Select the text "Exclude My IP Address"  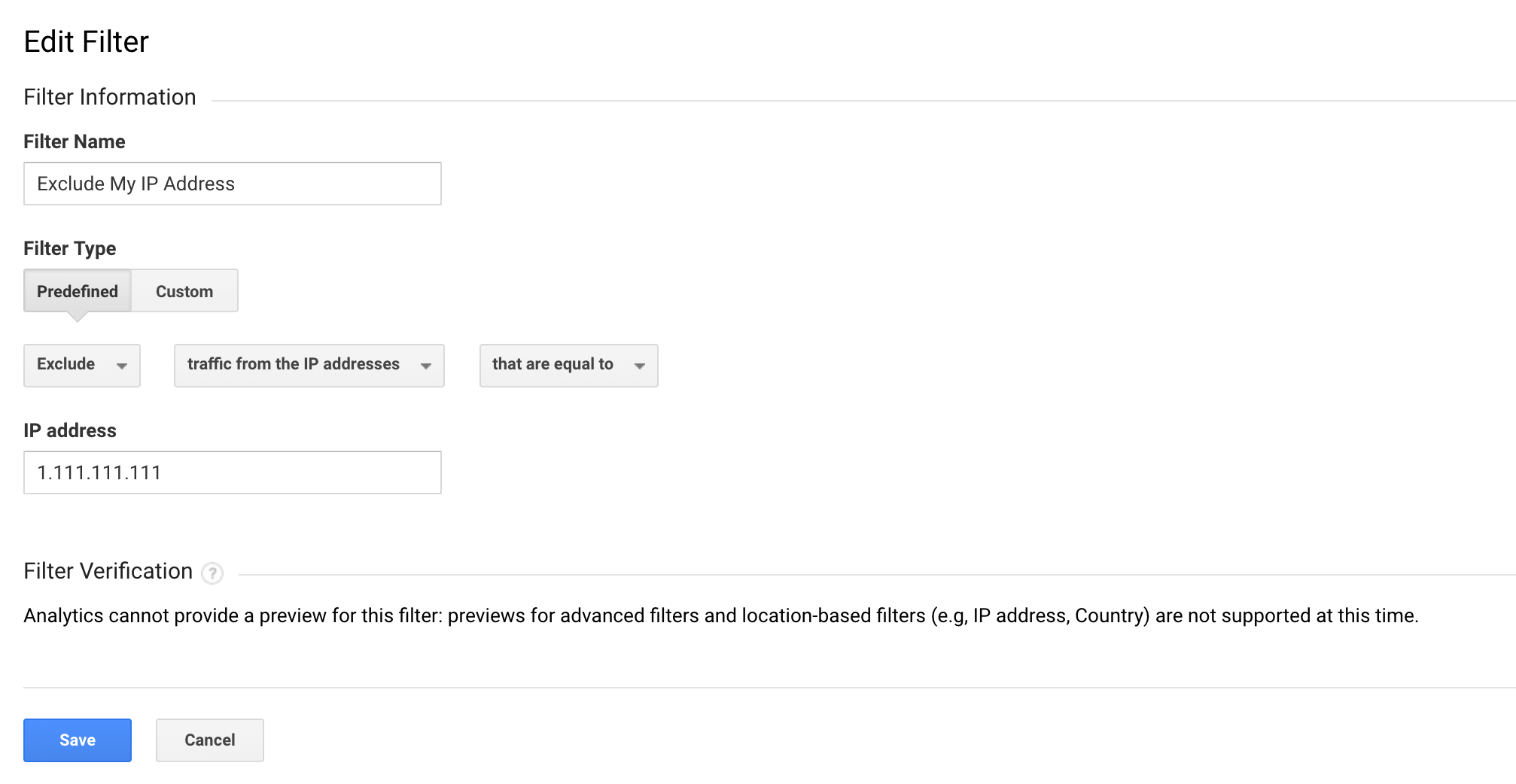click(135, 183)
